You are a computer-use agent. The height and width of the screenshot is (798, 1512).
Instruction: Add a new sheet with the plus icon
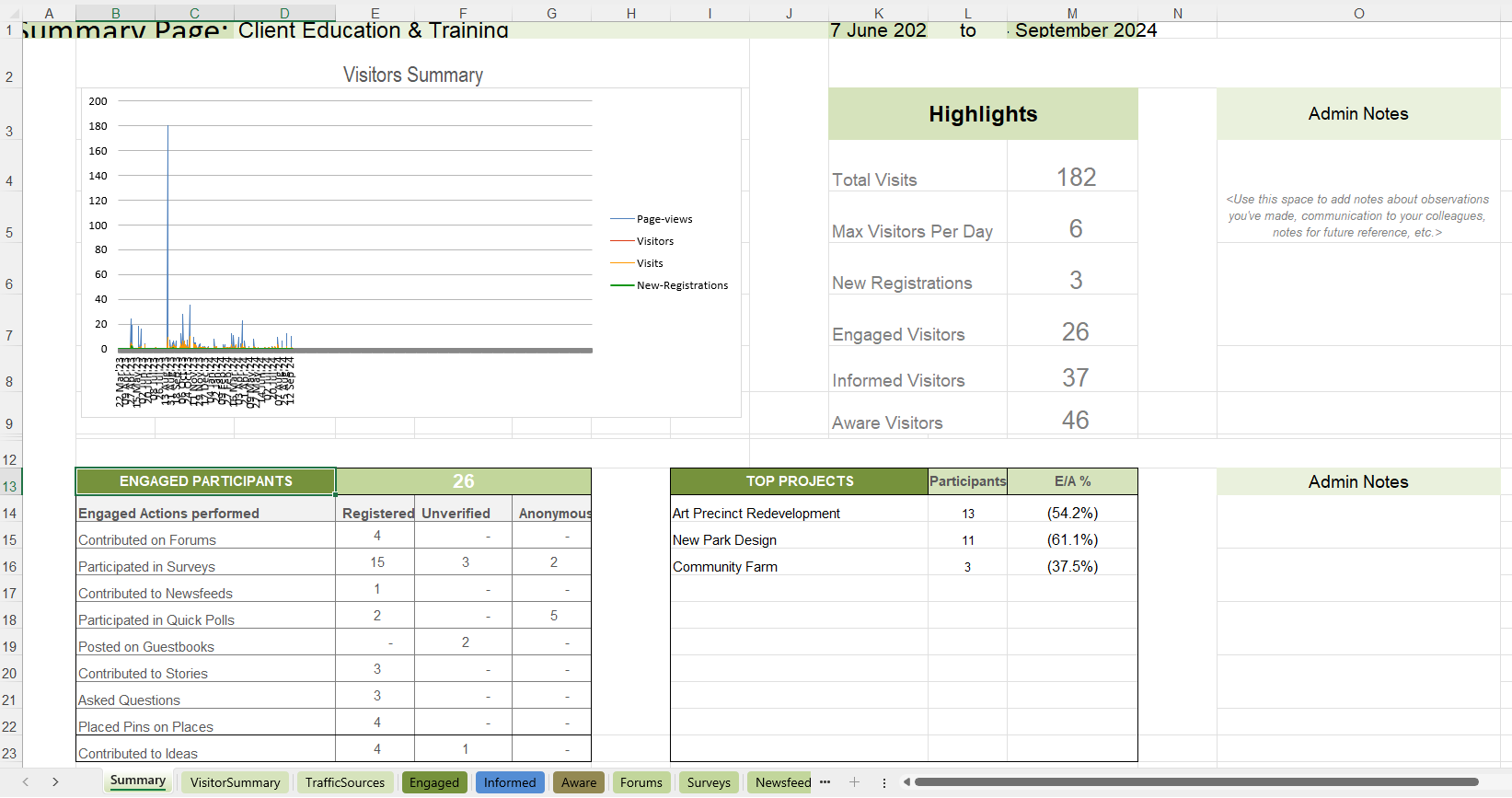(854, 782)
